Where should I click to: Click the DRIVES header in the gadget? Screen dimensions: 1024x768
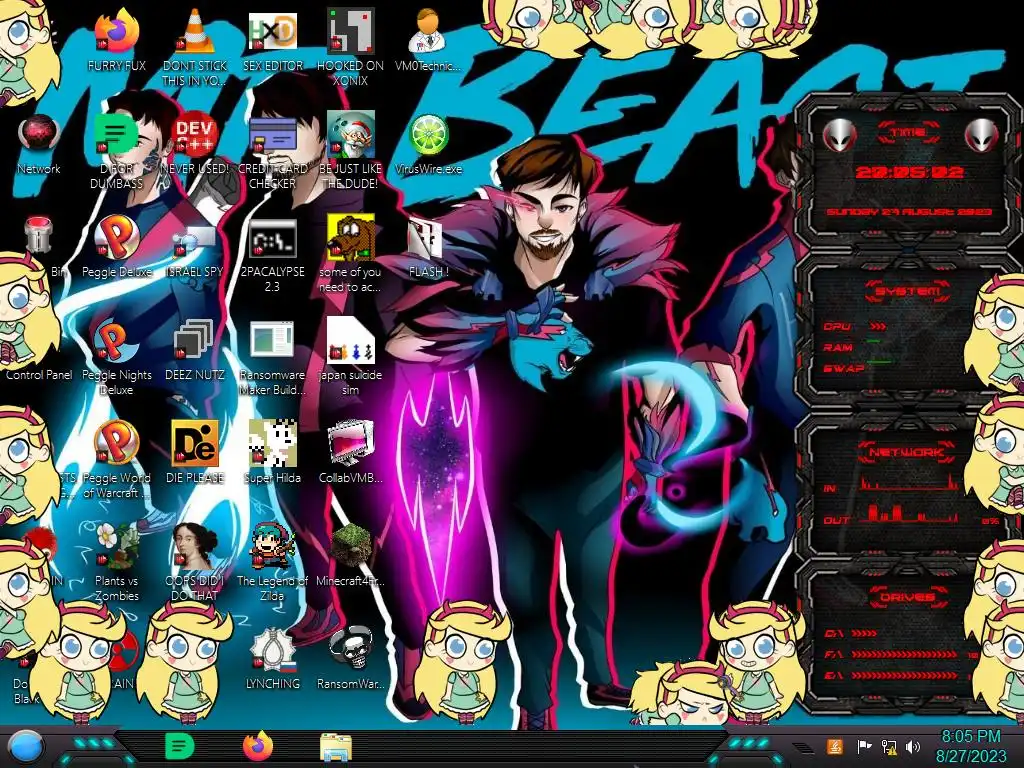pos(908,597)
